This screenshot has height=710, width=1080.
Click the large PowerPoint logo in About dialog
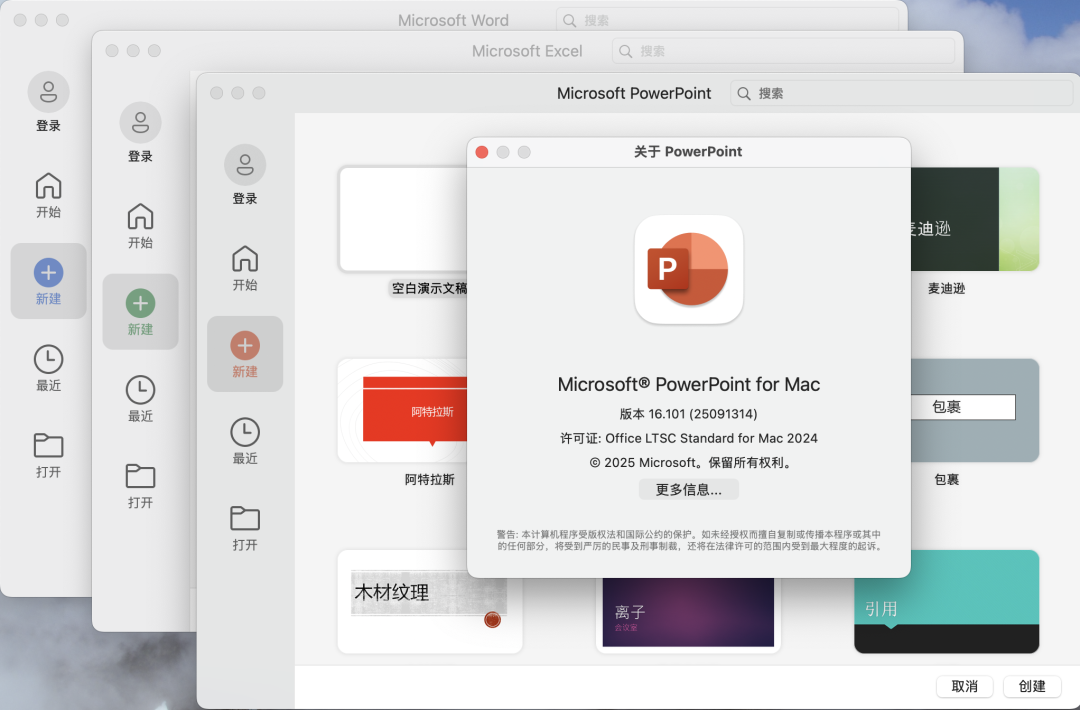(688, 270)
